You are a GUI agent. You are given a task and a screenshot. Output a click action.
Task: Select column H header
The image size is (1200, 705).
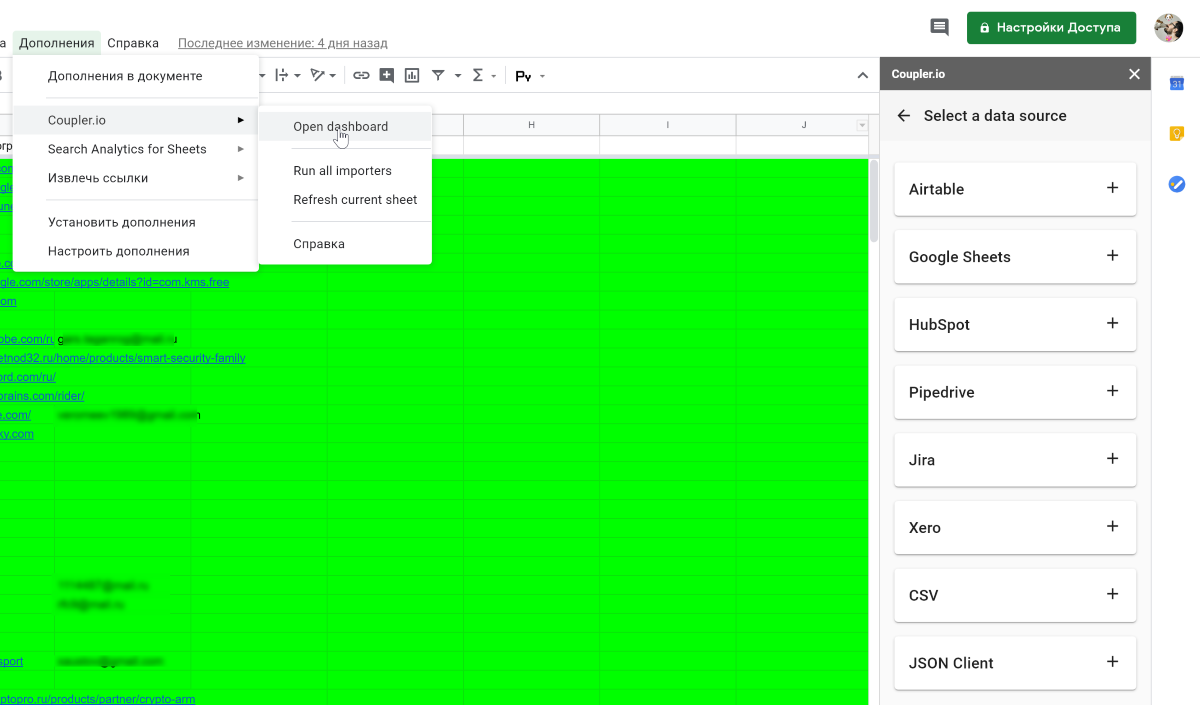531,125
